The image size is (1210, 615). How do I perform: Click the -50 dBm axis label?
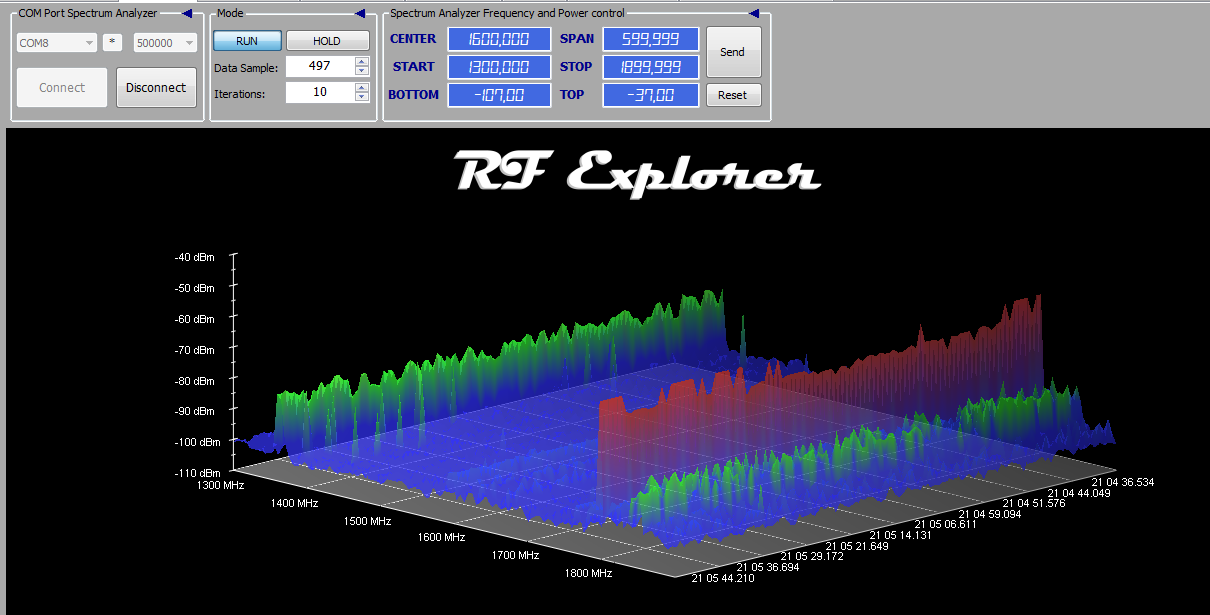(194, 288)
